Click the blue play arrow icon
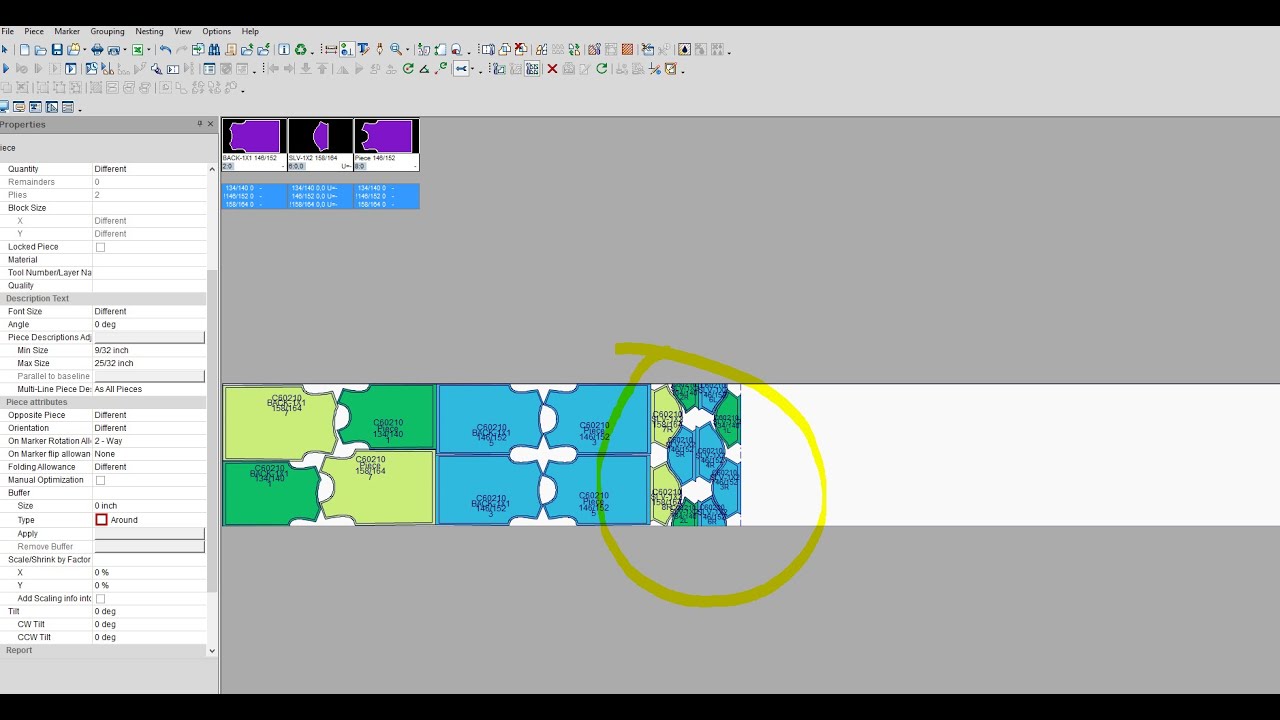The width and height of the screenshot is (1280, 720). tap(5, 69)
